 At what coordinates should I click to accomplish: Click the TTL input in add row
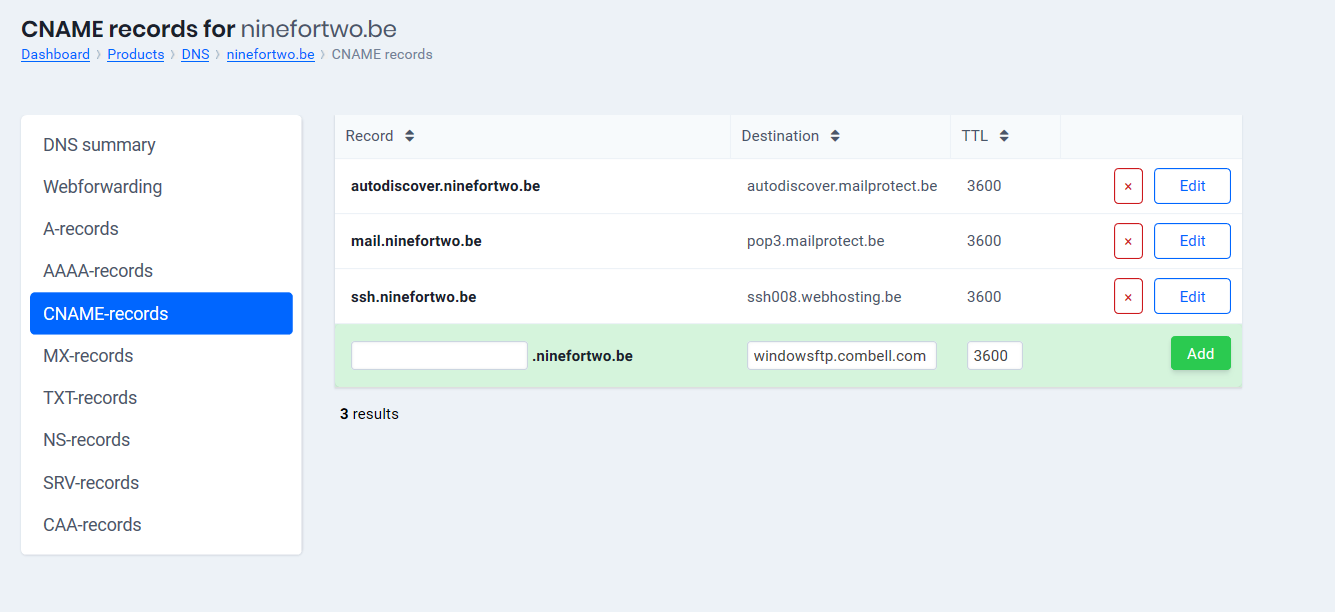(x=994, y=356)
